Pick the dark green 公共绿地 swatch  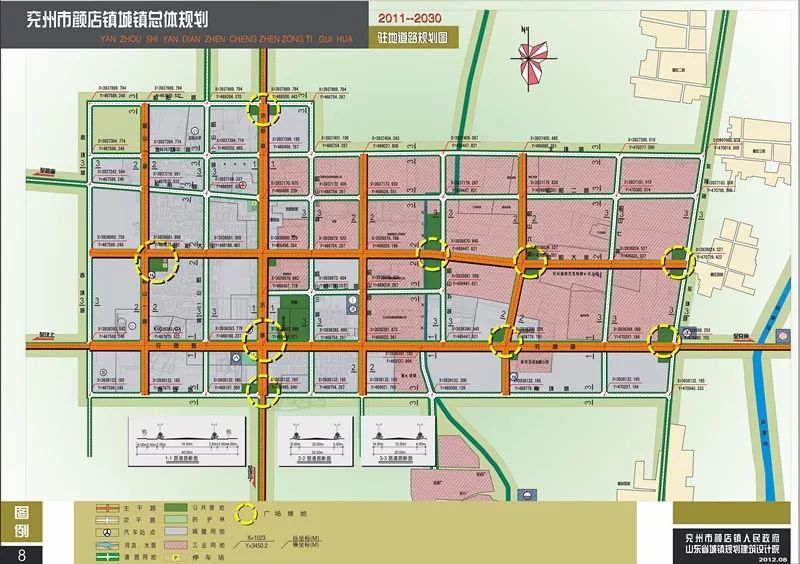(x=176, y=508)
